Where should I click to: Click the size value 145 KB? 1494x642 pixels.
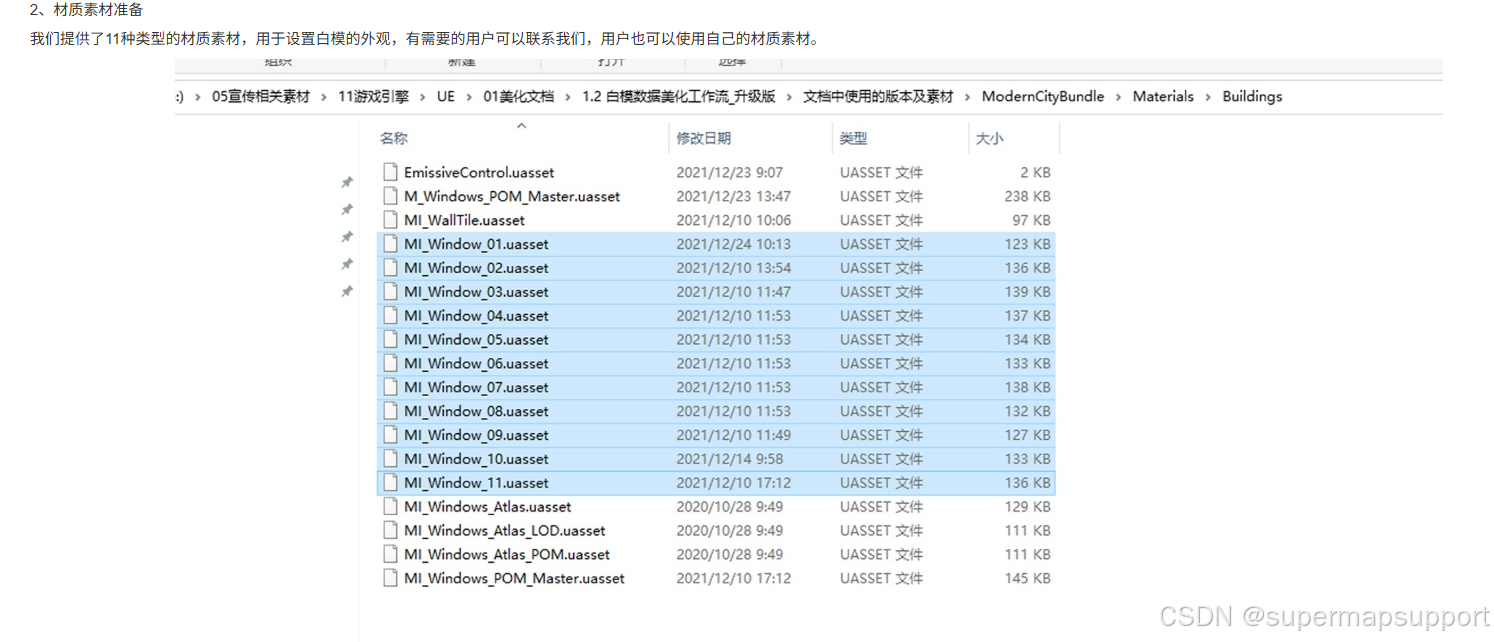click(1028, 579)
